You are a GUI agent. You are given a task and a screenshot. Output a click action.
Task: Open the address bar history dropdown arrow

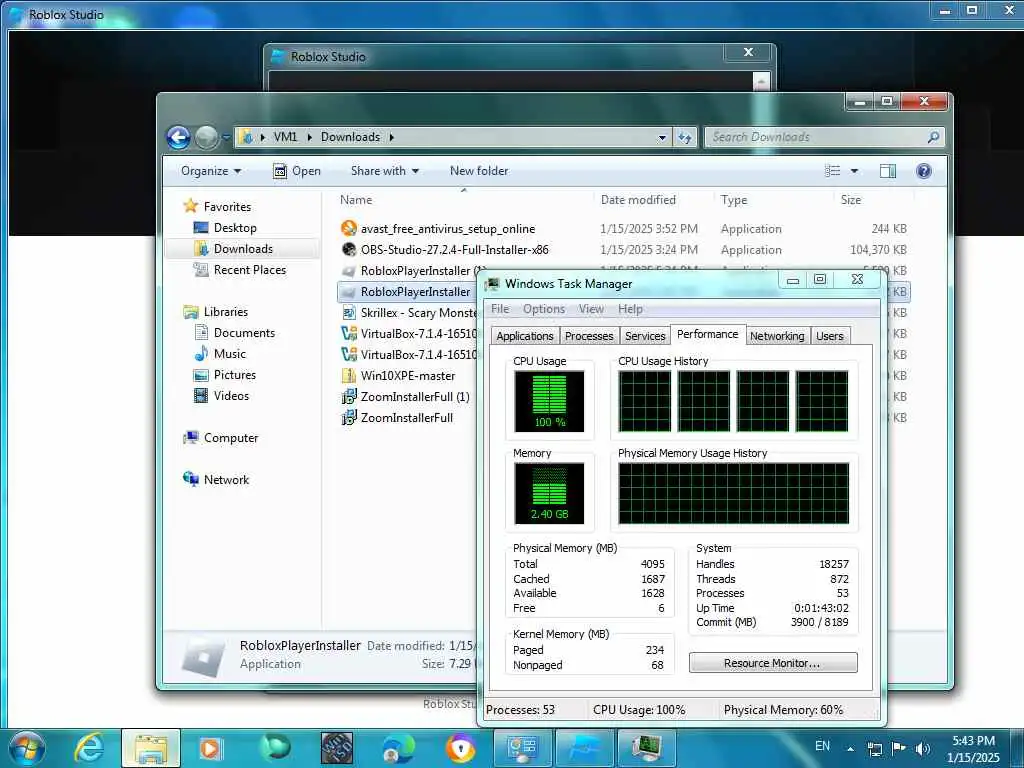pos(662,137)
